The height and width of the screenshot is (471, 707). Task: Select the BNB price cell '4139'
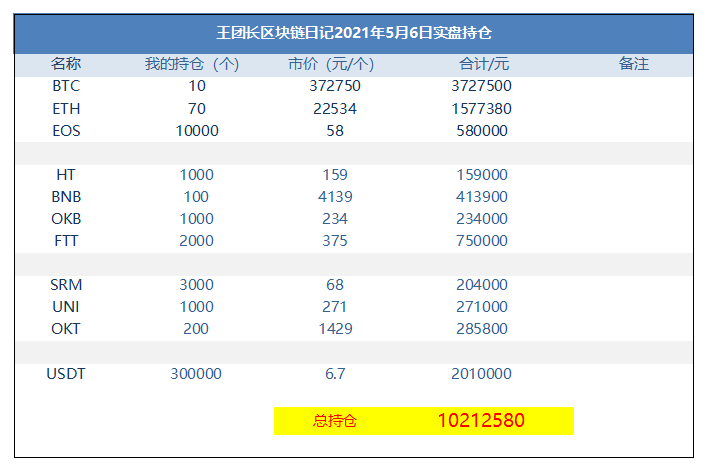tap(335, 197)
